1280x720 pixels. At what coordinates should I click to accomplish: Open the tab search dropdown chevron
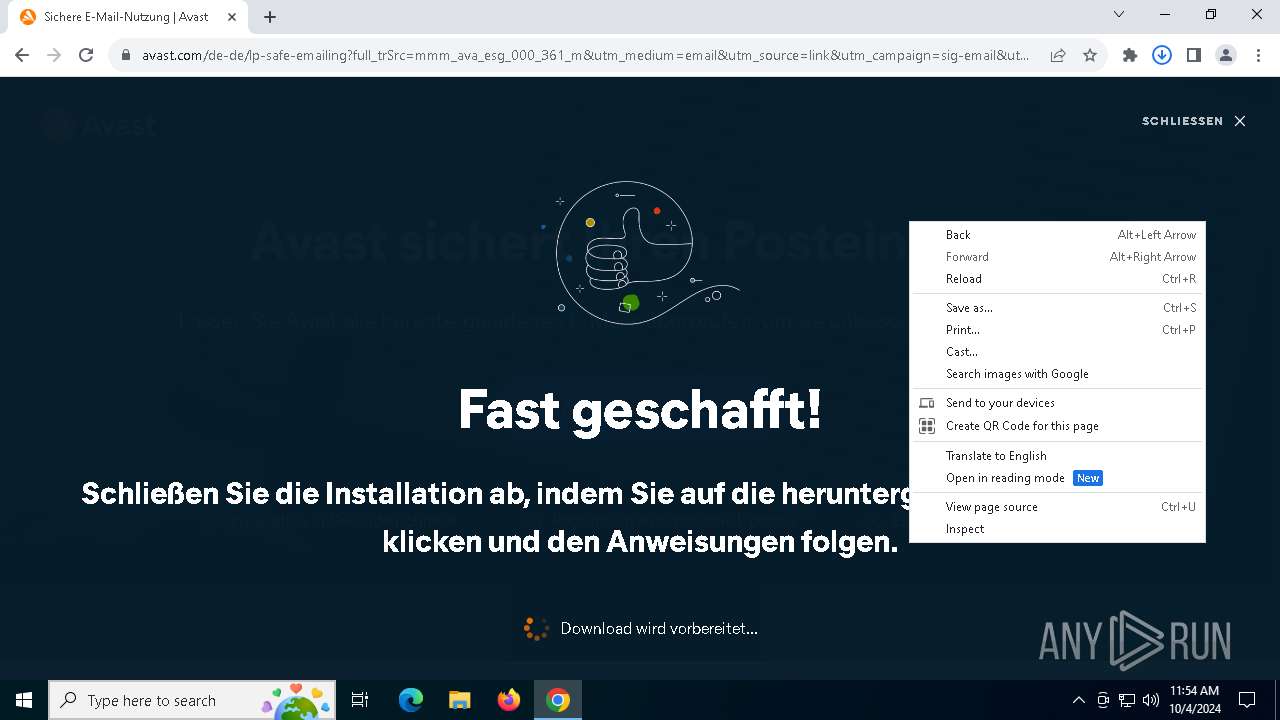[x=1119, y=14]
